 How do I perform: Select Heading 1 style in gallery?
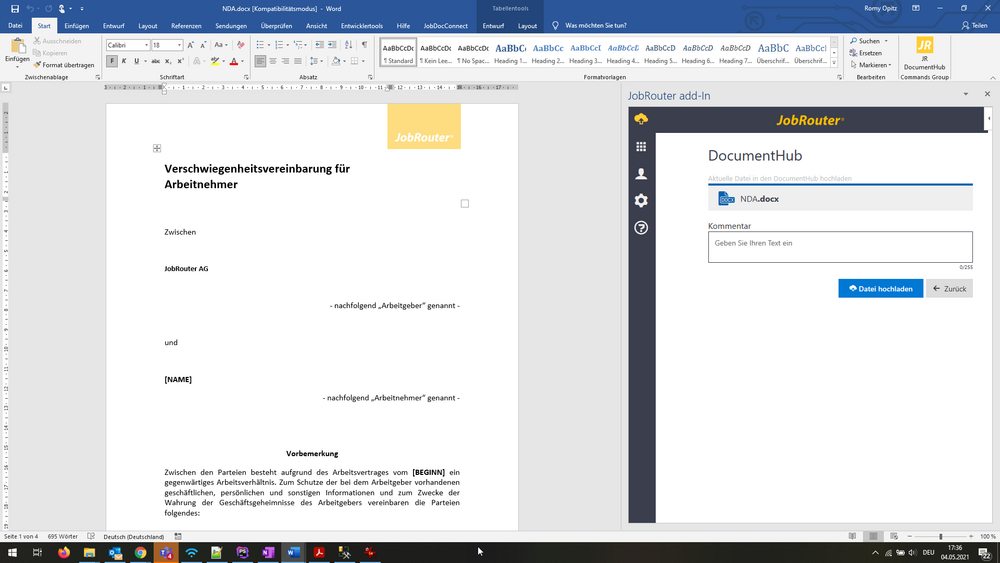pos(510,52)
